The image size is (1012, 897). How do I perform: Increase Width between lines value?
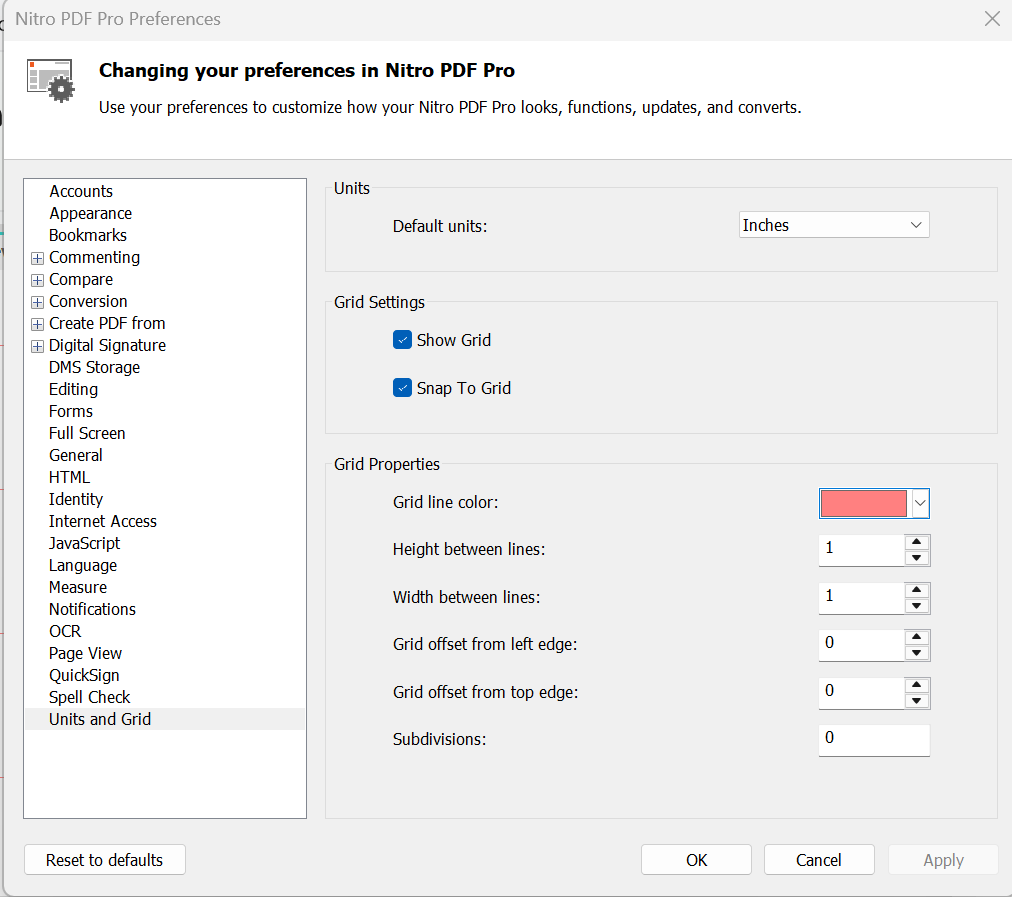[x=916, y=590]
